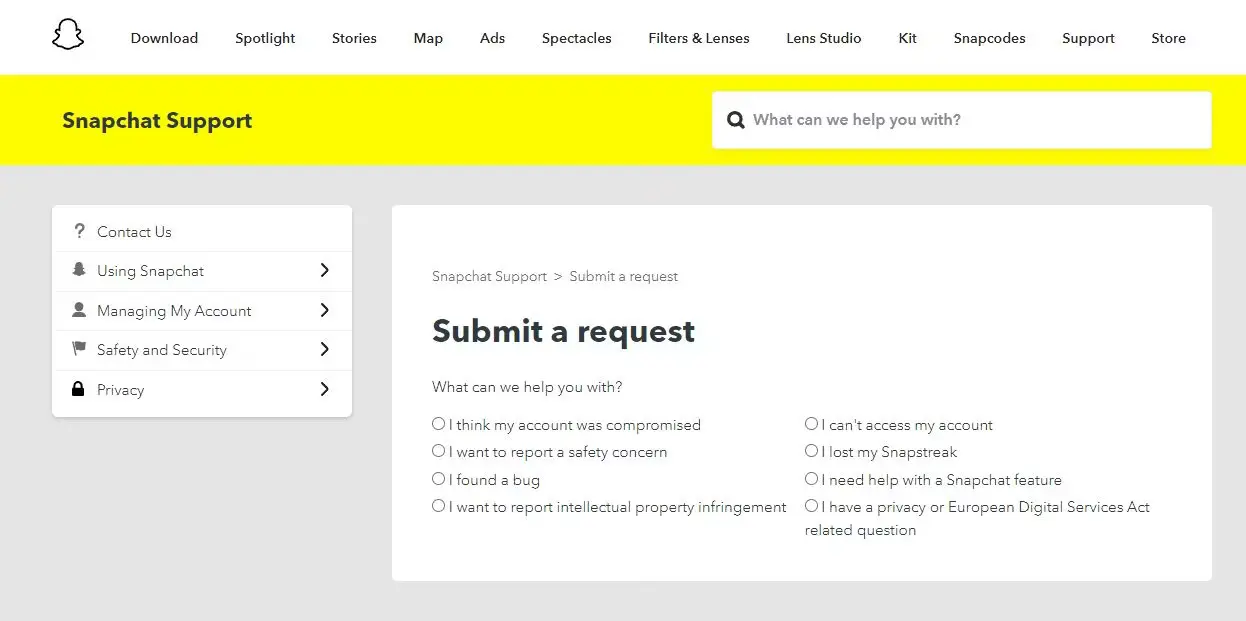Expand the Managing My Account chevron
Screen dimensions: 1246x621
[x=324, y=310]
